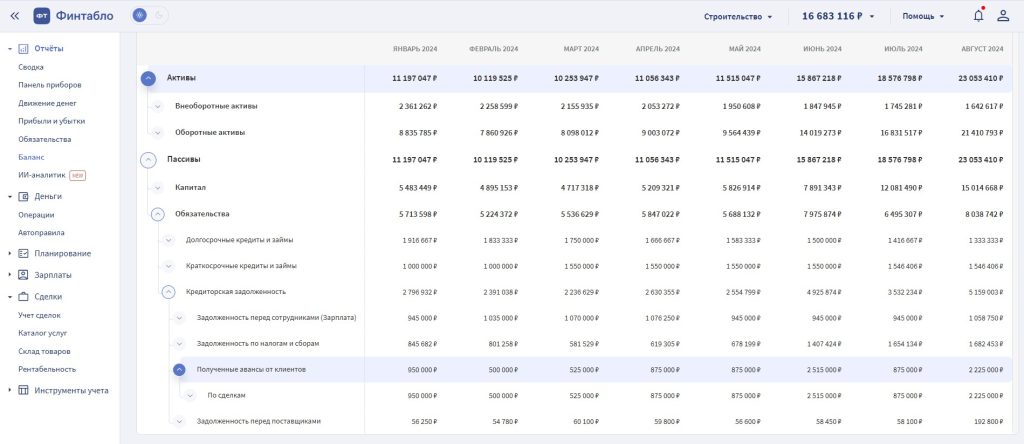Collapse the Обязательства table row chevron

point(157,214)
